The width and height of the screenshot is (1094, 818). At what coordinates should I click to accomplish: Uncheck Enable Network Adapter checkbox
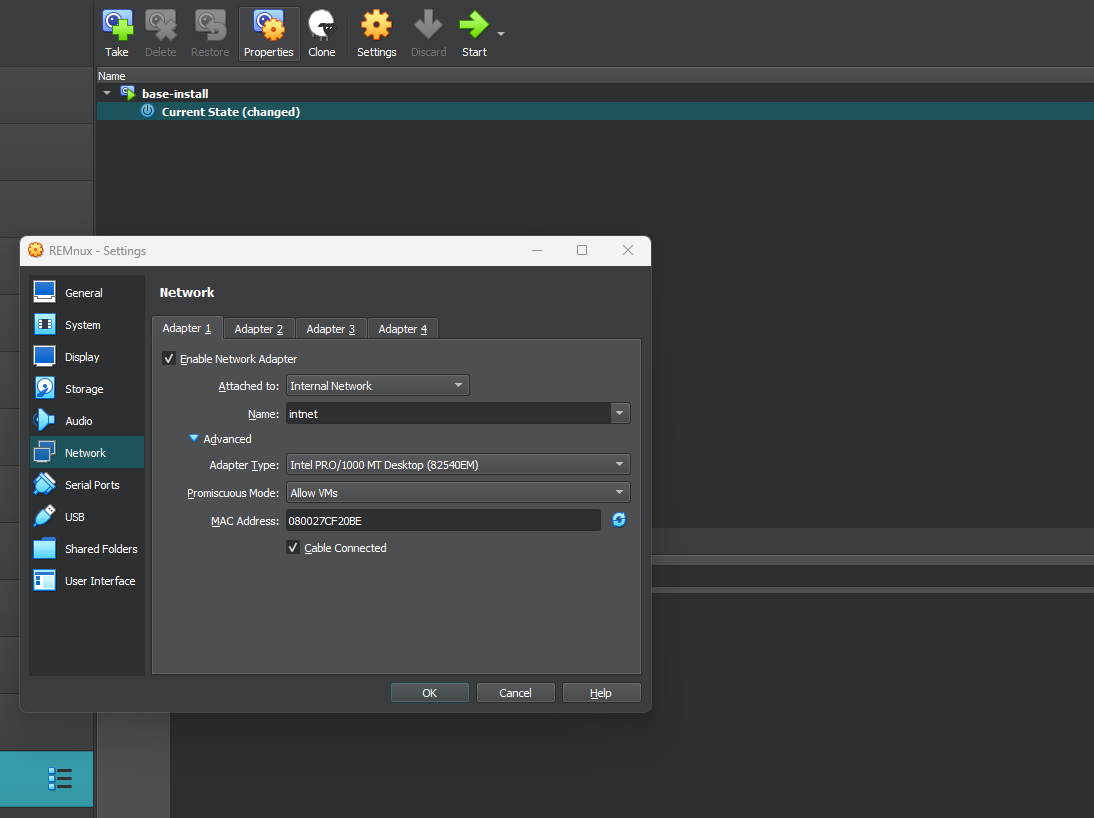pos(169,358)
